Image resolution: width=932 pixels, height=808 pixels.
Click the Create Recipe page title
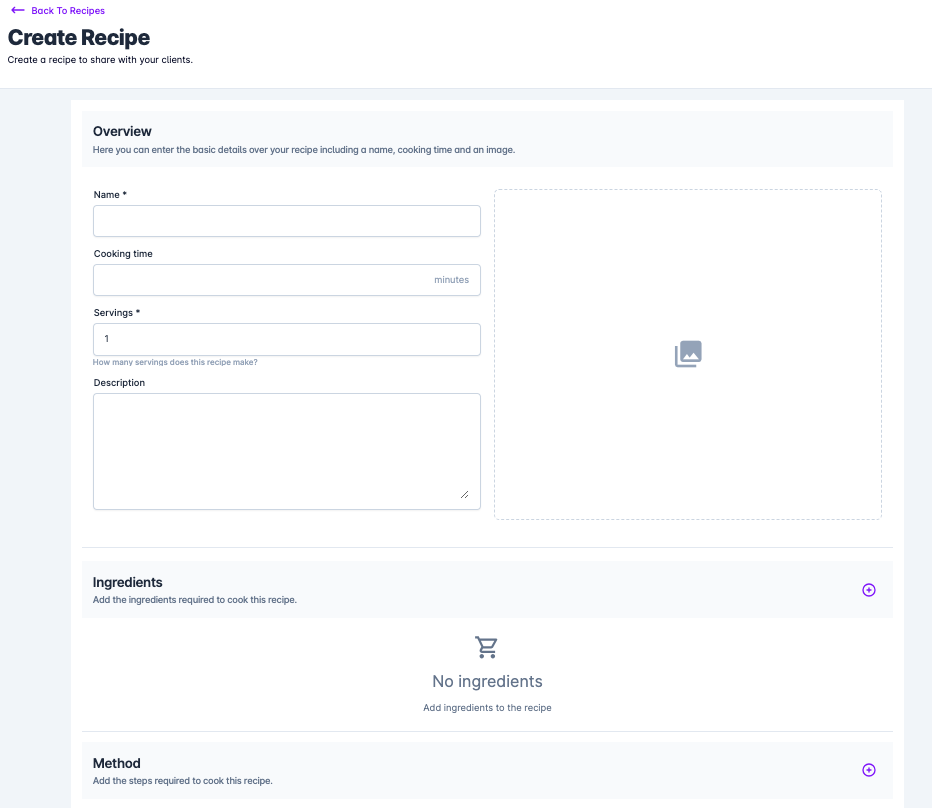(78, 37)
